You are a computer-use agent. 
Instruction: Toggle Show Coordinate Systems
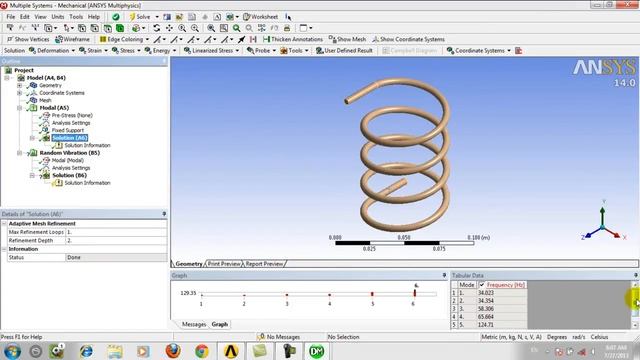[408, 39]
